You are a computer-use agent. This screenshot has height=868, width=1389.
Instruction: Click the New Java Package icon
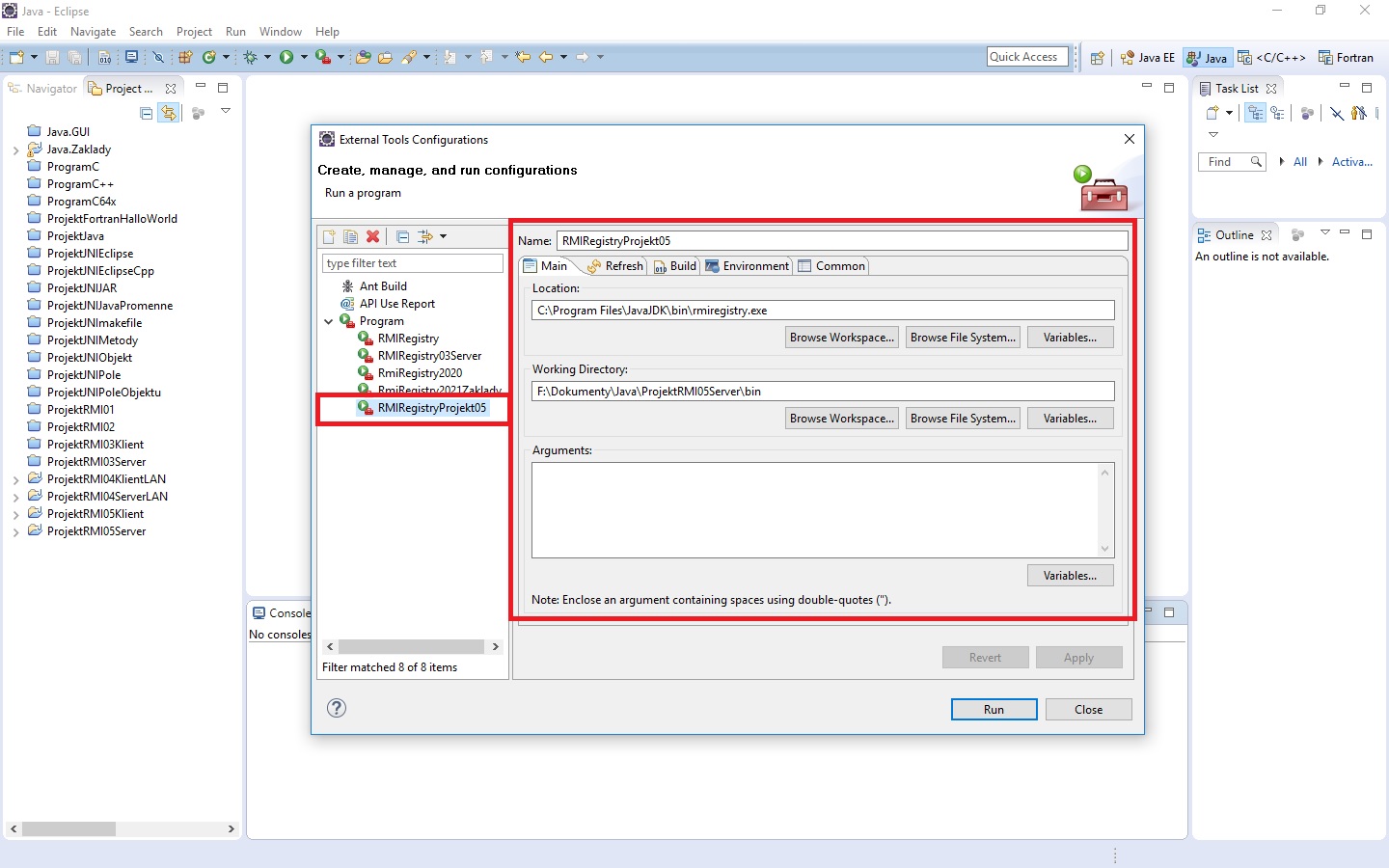click(185, 57)
